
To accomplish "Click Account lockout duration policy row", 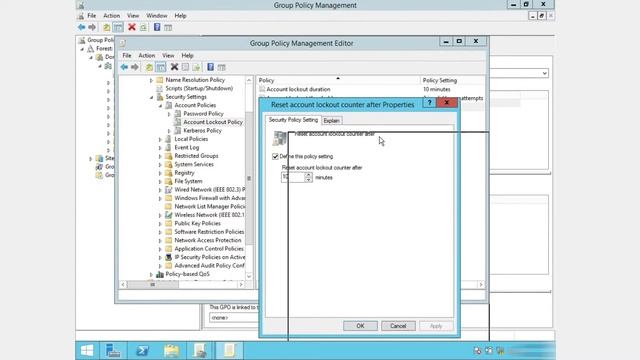I will click(371, 89).
